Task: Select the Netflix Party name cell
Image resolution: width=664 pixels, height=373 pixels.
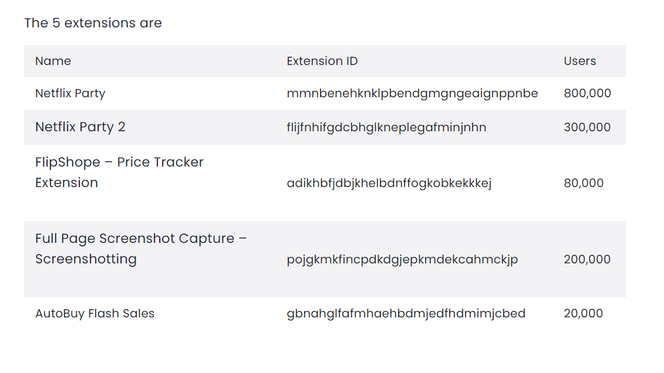Action: point(70,94)
